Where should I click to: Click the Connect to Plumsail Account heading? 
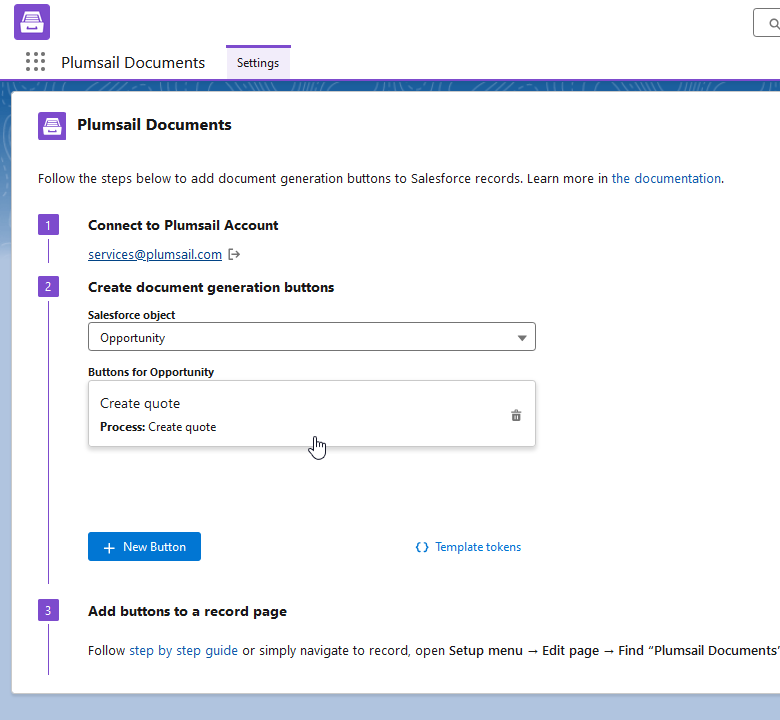(183, 225)
